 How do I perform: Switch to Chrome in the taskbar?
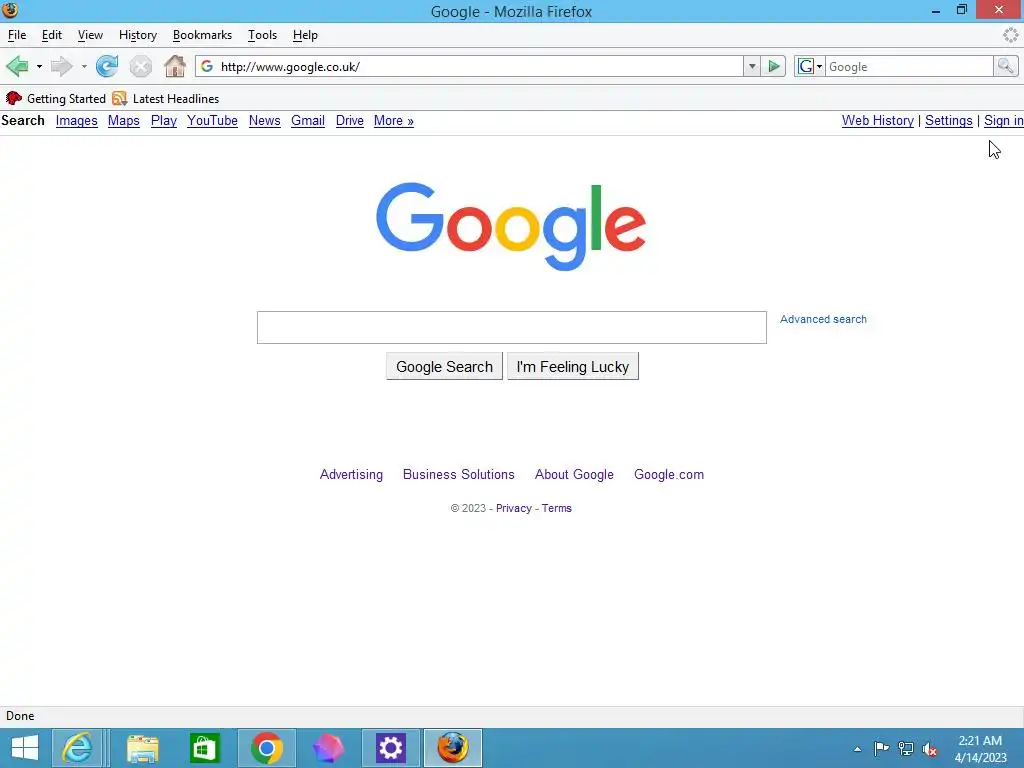point(266,748)
